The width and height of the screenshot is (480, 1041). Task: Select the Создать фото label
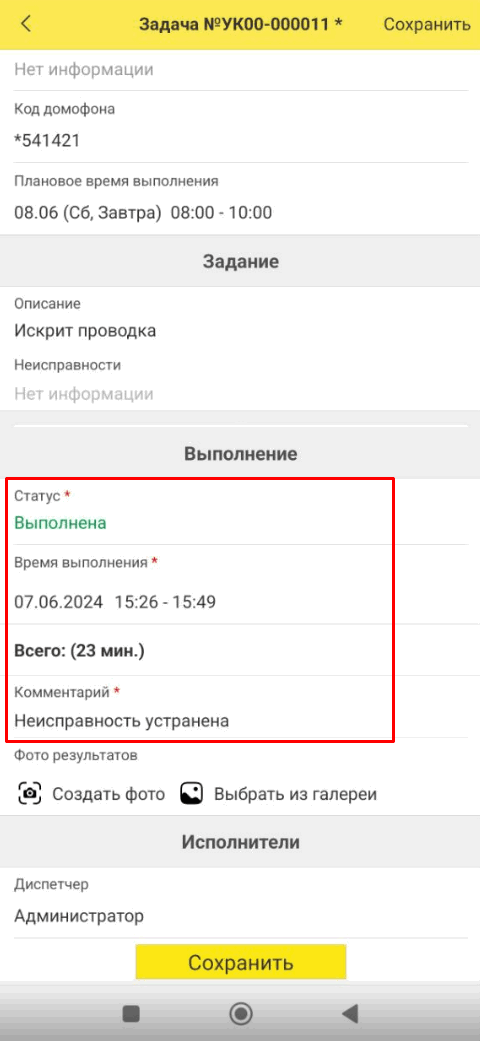coord(109,793)
